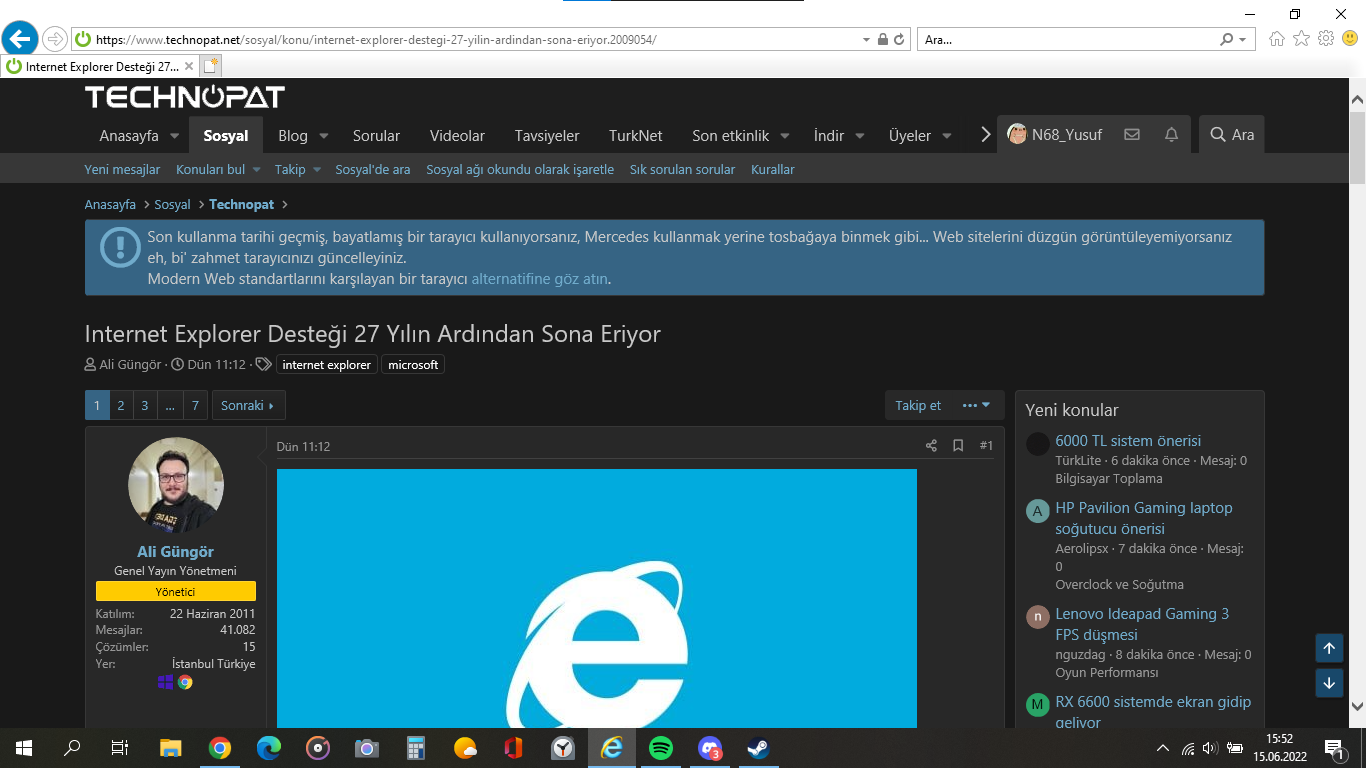1366x768 pixels.
Task: Refresh the page using the reload icon
Action: pos(899,40)
